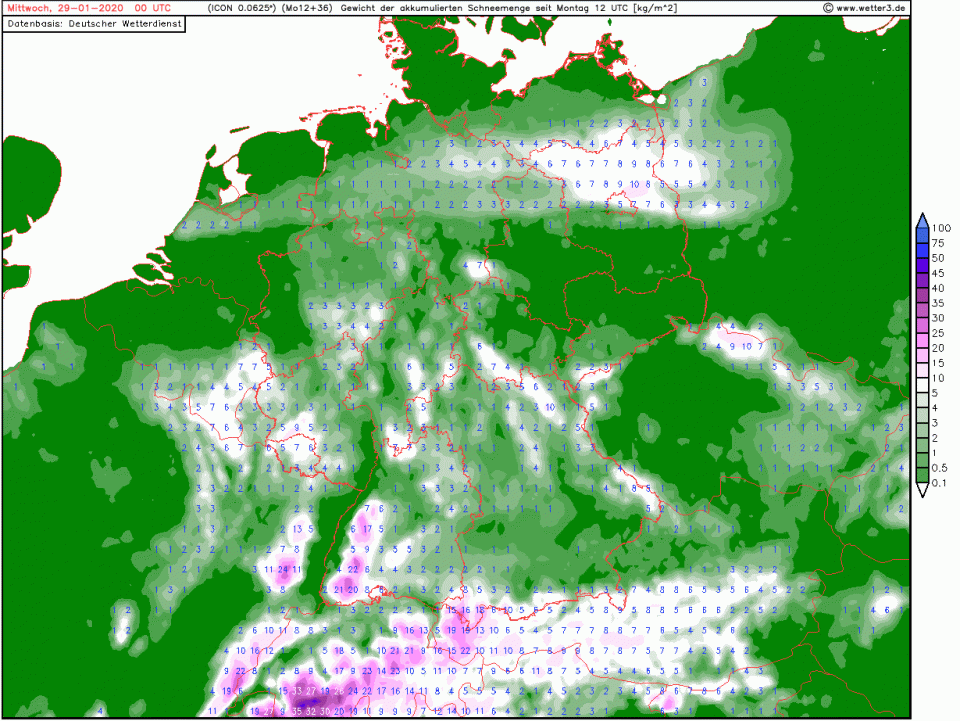Select the purple swatch between 40 and 45
This screenshot has height=721, width=960.
pos(922,281)
